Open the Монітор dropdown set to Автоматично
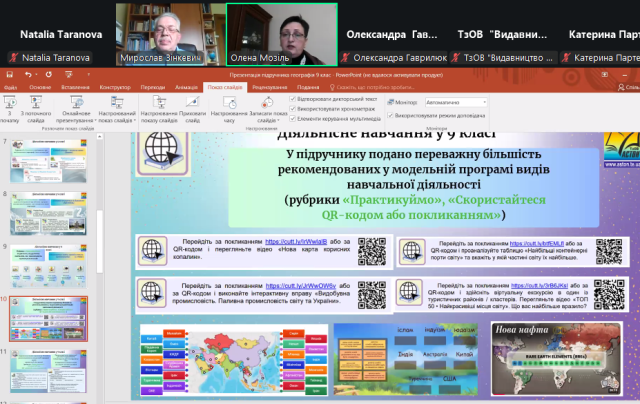This screenshot has width=640, height=404. point(456,102)
